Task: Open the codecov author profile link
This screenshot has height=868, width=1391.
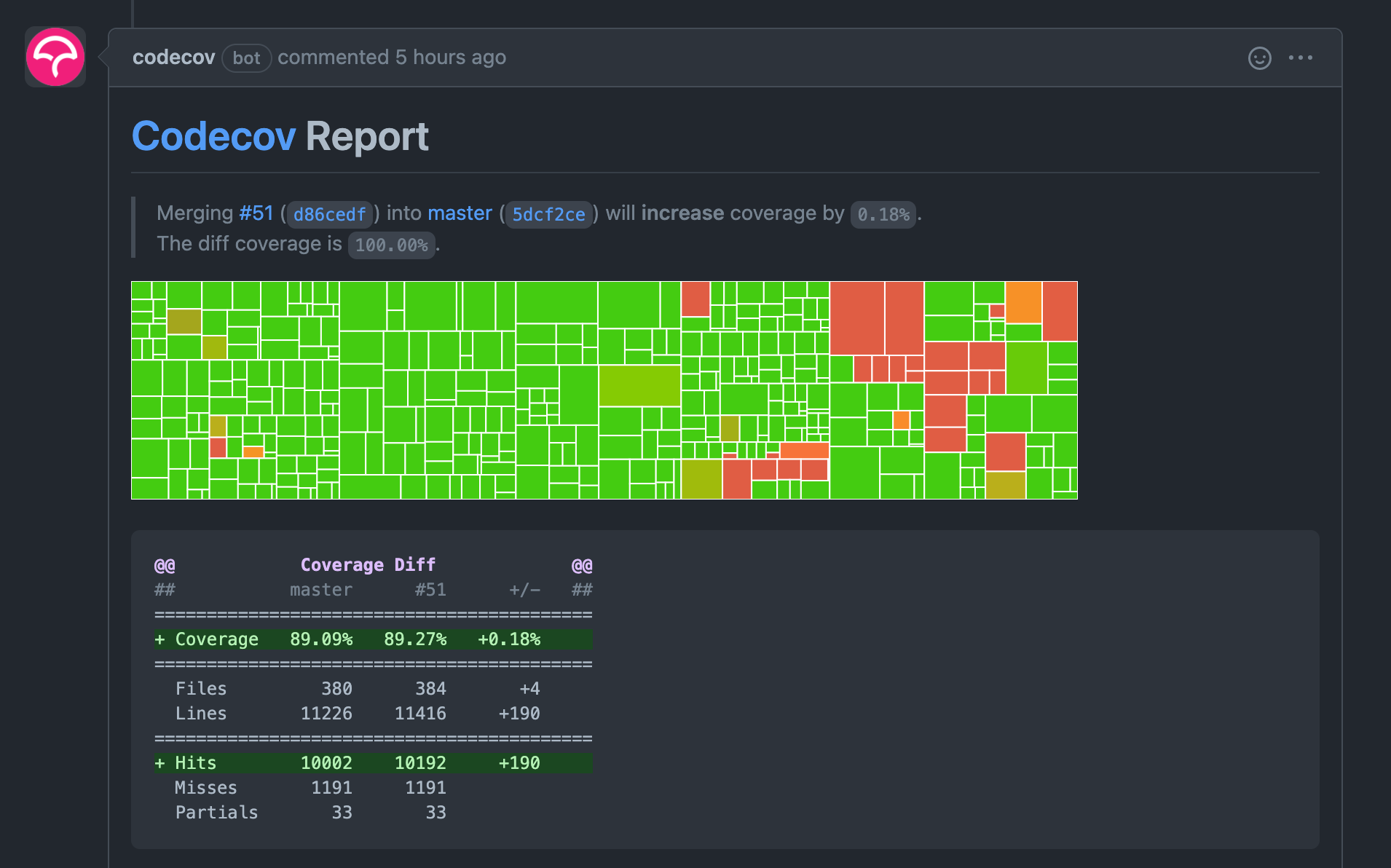Action: point(173,58)
